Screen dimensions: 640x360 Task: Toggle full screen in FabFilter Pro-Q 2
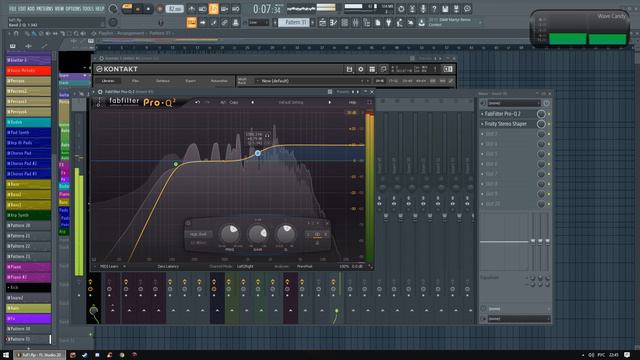click(x=369, y=102)
